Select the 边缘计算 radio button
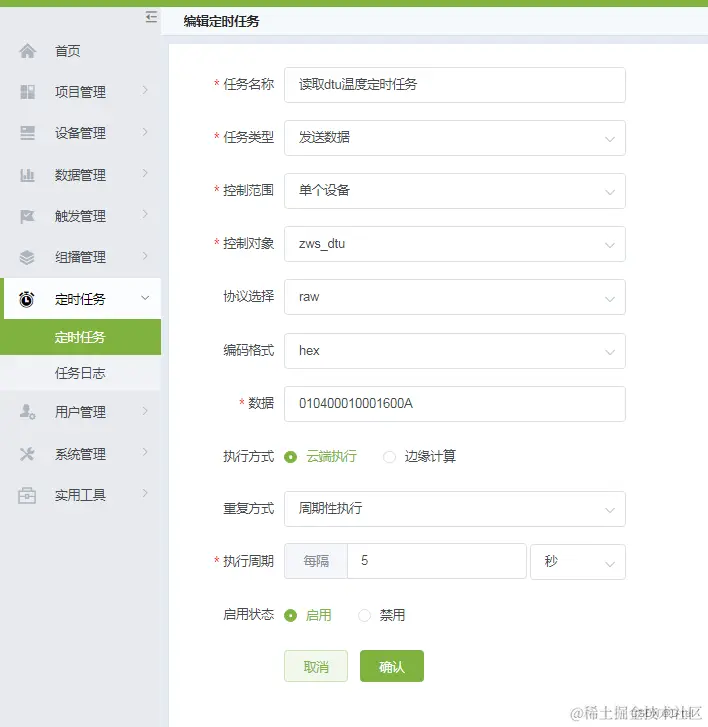Screen dimensions: 708x727 tap(389, 457)
